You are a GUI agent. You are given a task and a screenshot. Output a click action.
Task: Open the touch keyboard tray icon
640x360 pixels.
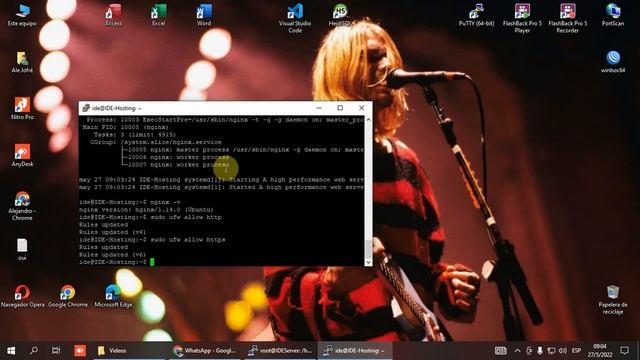[500, 351]
